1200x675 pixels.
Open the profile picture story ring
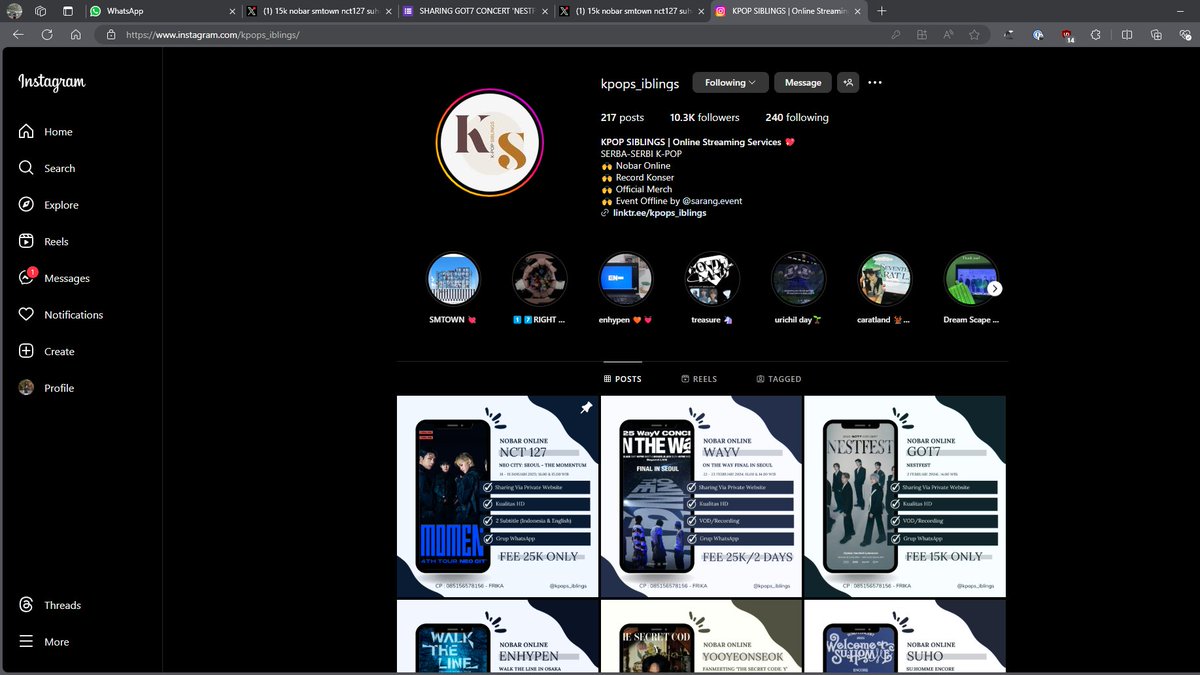pyautogui.click(x=489, y=141)
